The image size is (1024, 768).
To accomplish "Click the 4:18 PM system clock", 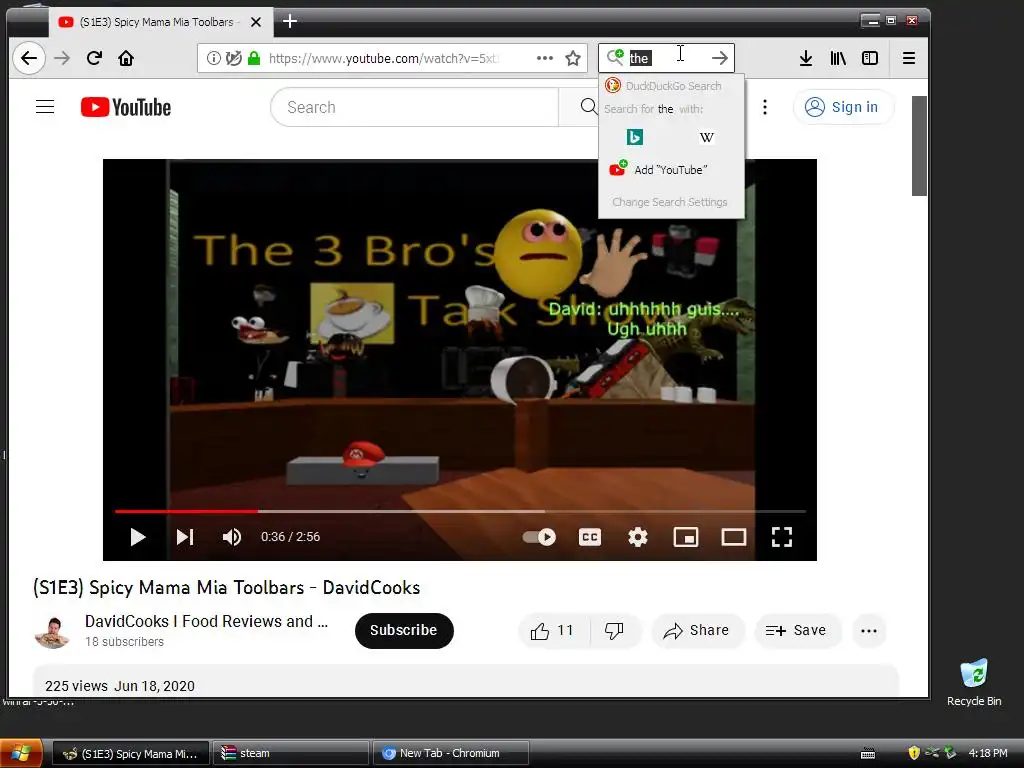I will 988,753.
